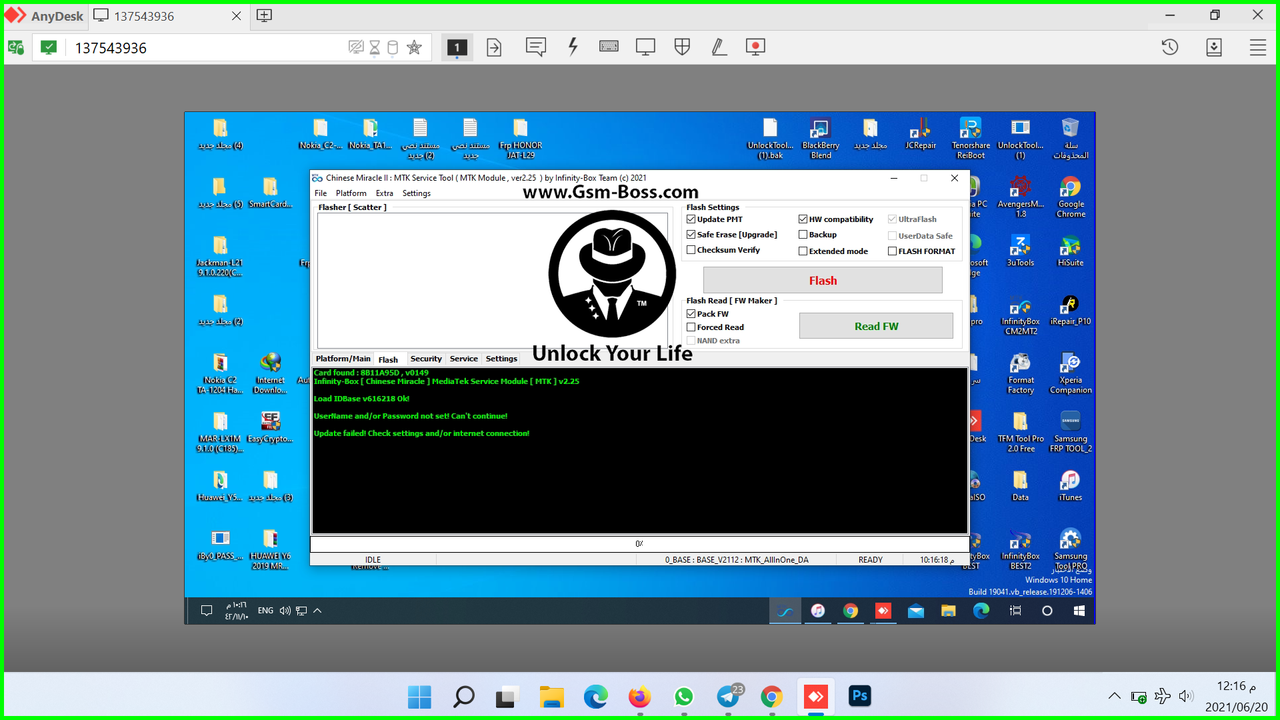
Task: Open the Frp HONOR JAT-L29 folder
Action: 520,139
